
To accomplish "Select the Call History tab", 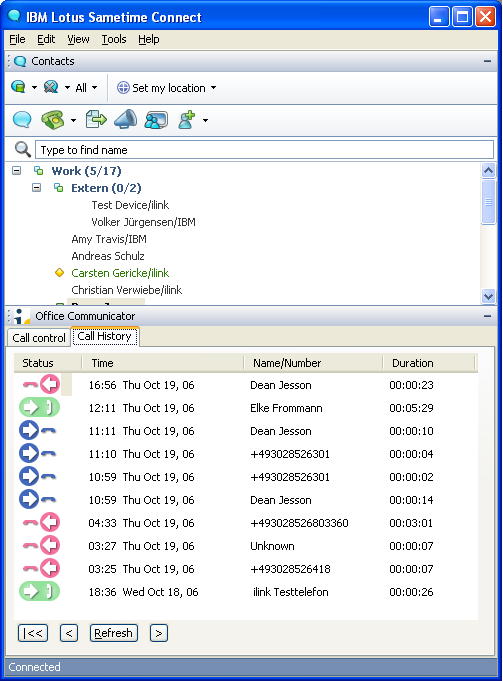I will click(105, 336).
